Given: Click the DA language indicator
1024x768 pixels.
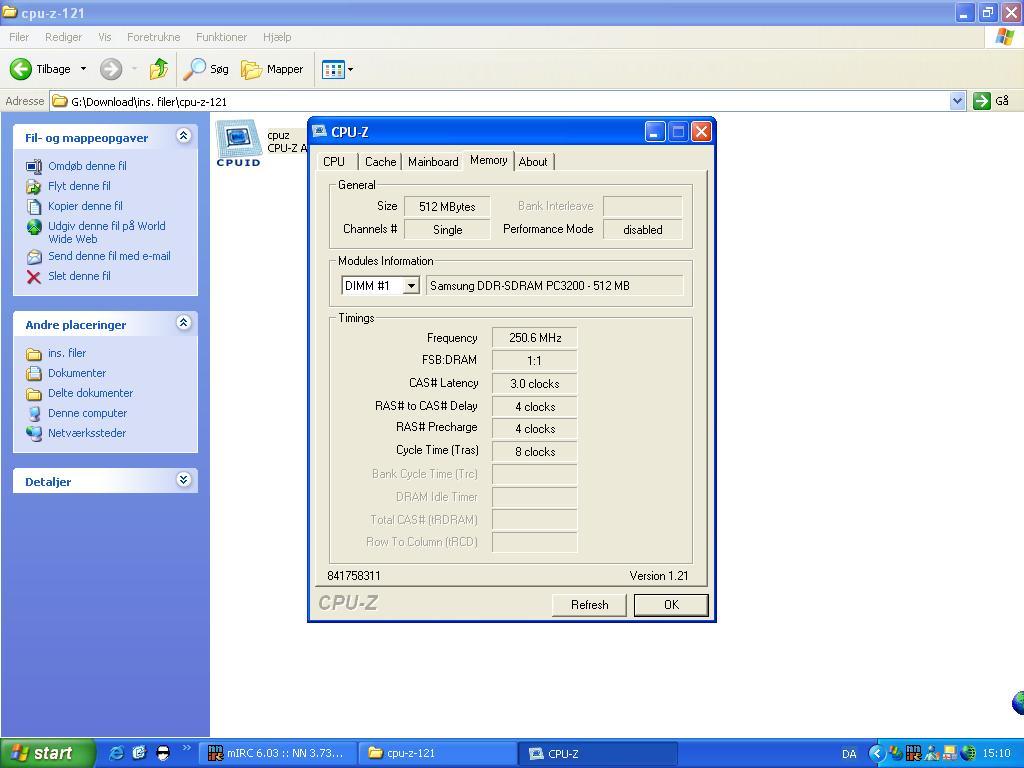Looking at the screenshot, I should pyautogui.click(x=849, y=754).
